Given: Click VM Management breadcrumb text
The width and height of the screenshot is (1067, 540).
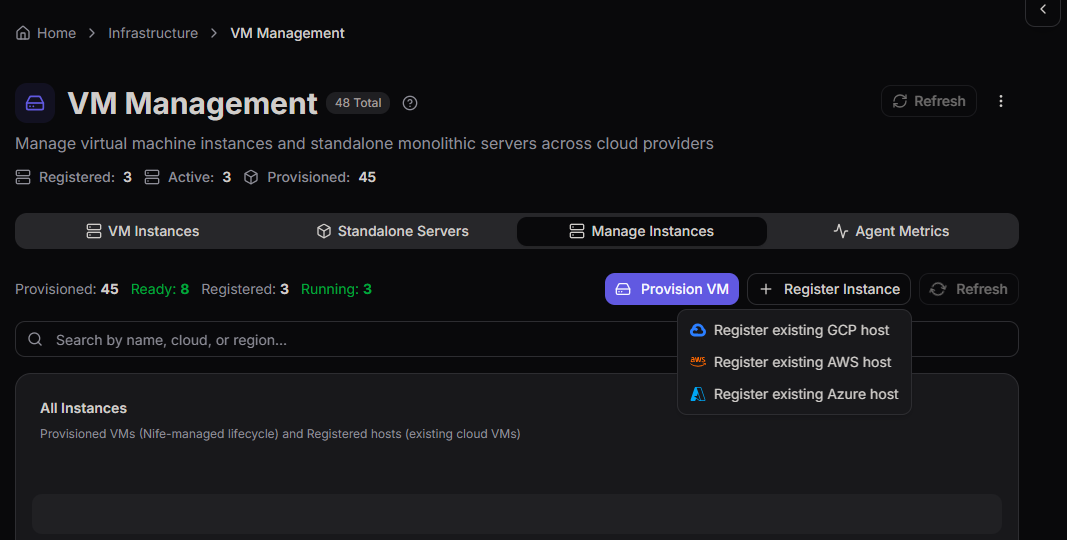Looking at the screenshot, I should pos(287,33).
